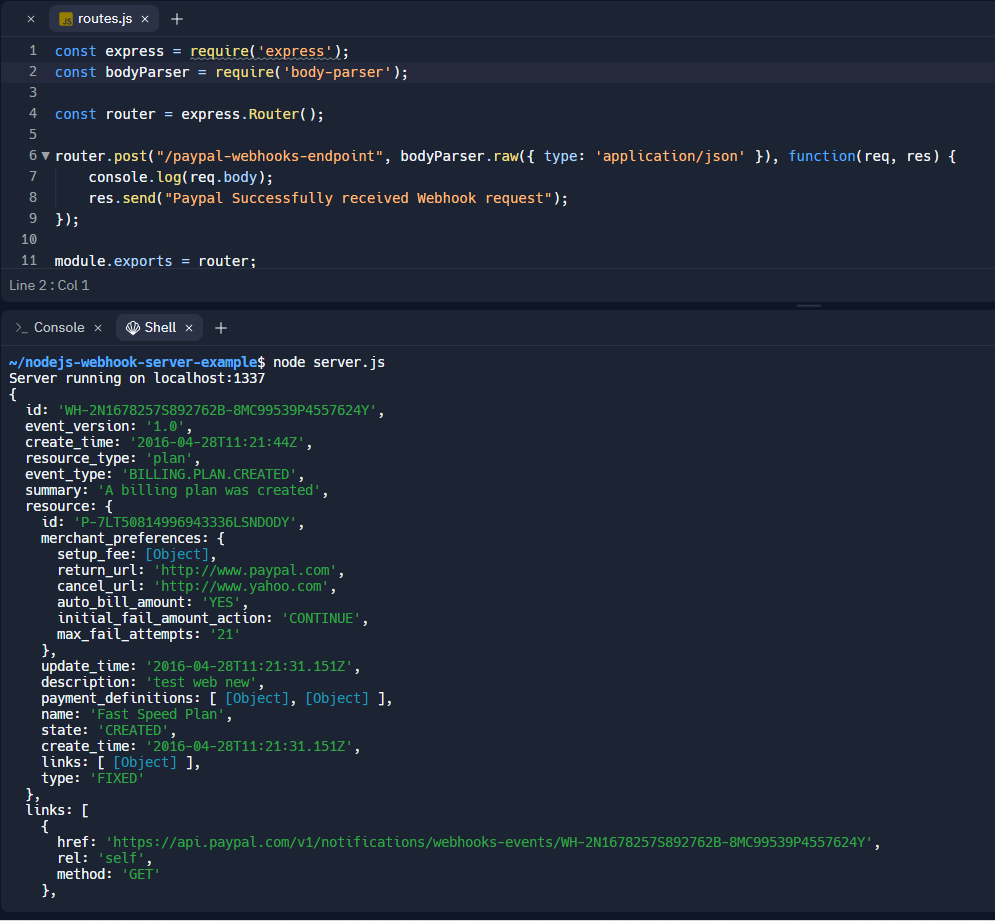This screenshot has height=921, width=995.
Task: Click [Object] inside resource links array
Action: [145, 762]
